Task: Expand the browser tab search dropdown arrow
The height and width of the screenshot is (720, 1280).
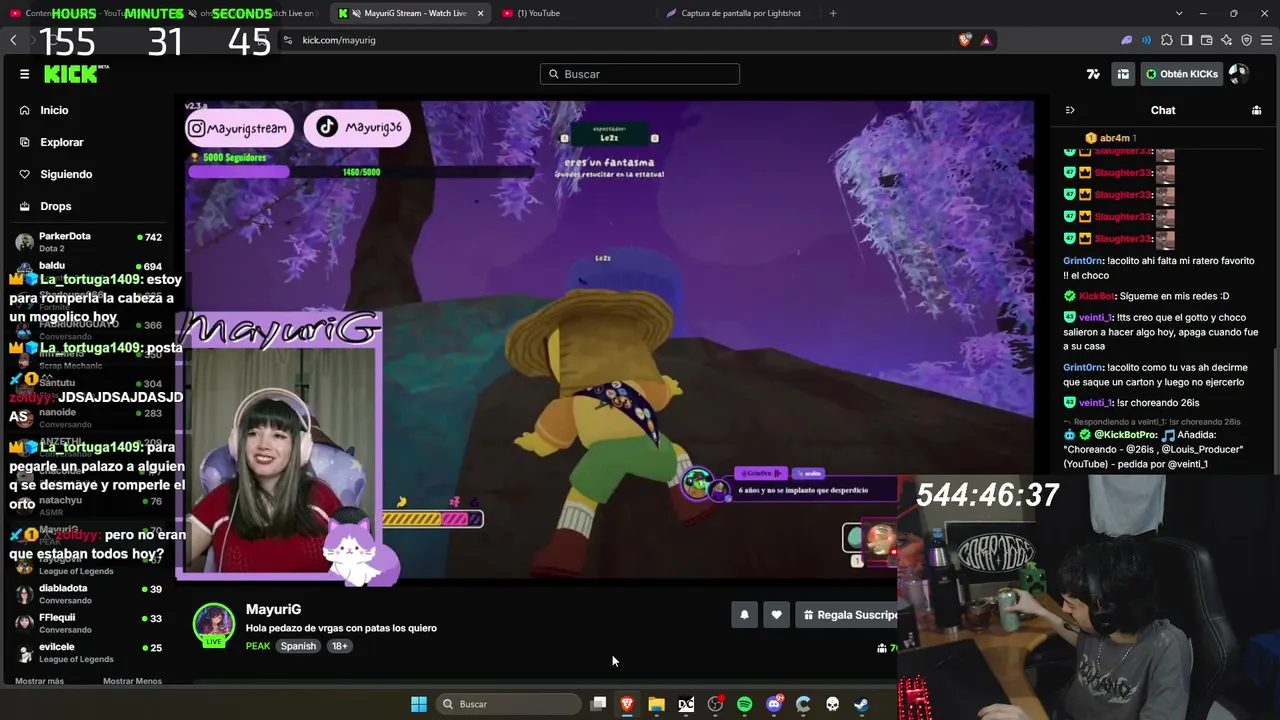Action: coord(1179,13)
